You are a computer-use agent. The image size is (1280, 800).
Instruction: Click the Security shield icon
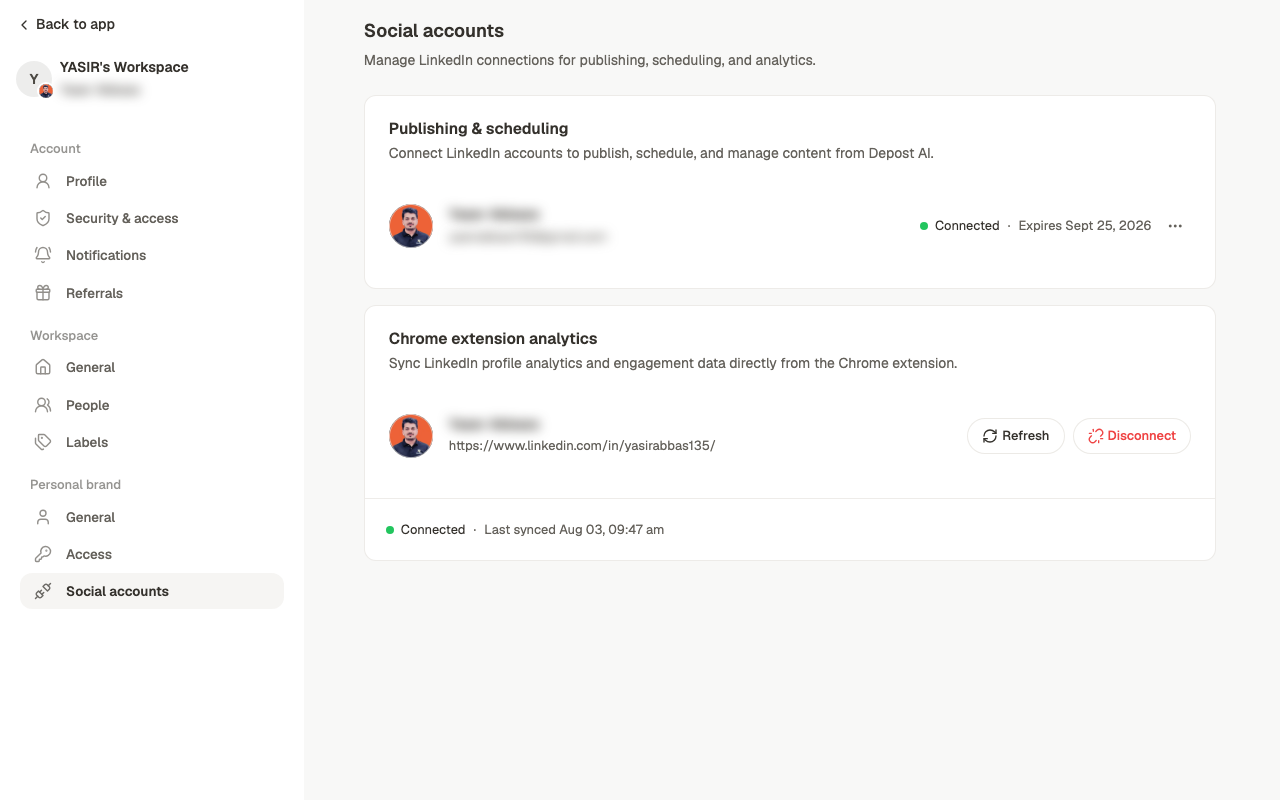point(43,218)
